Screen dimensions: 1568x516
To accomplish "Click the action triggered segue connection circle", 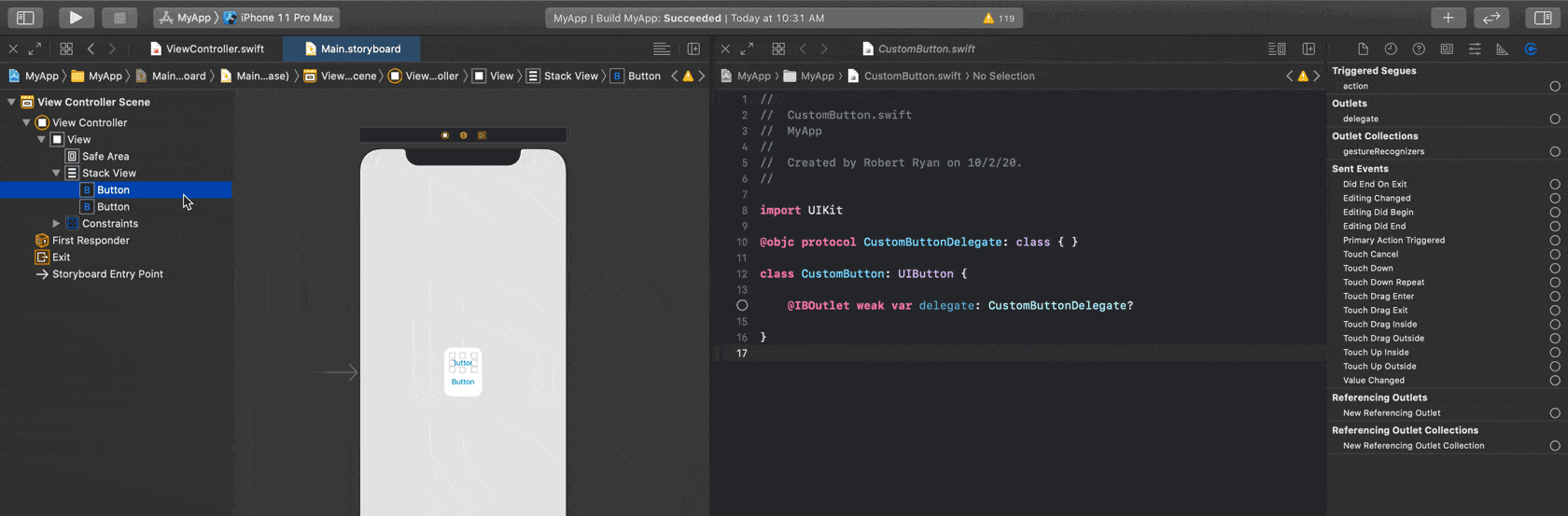I will point(1555,86).
